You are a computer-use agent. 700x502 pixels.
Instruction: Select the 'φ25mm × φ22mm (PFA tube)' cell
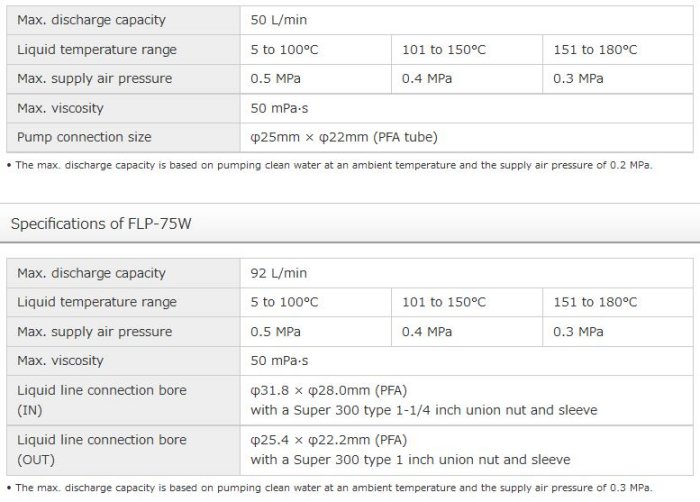coord(344,137)
